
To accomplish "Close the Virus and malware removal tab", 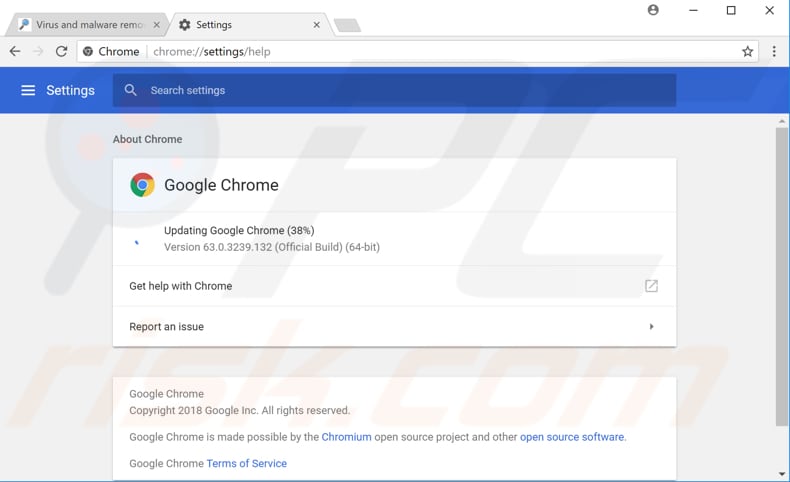I will coord(157,25).
